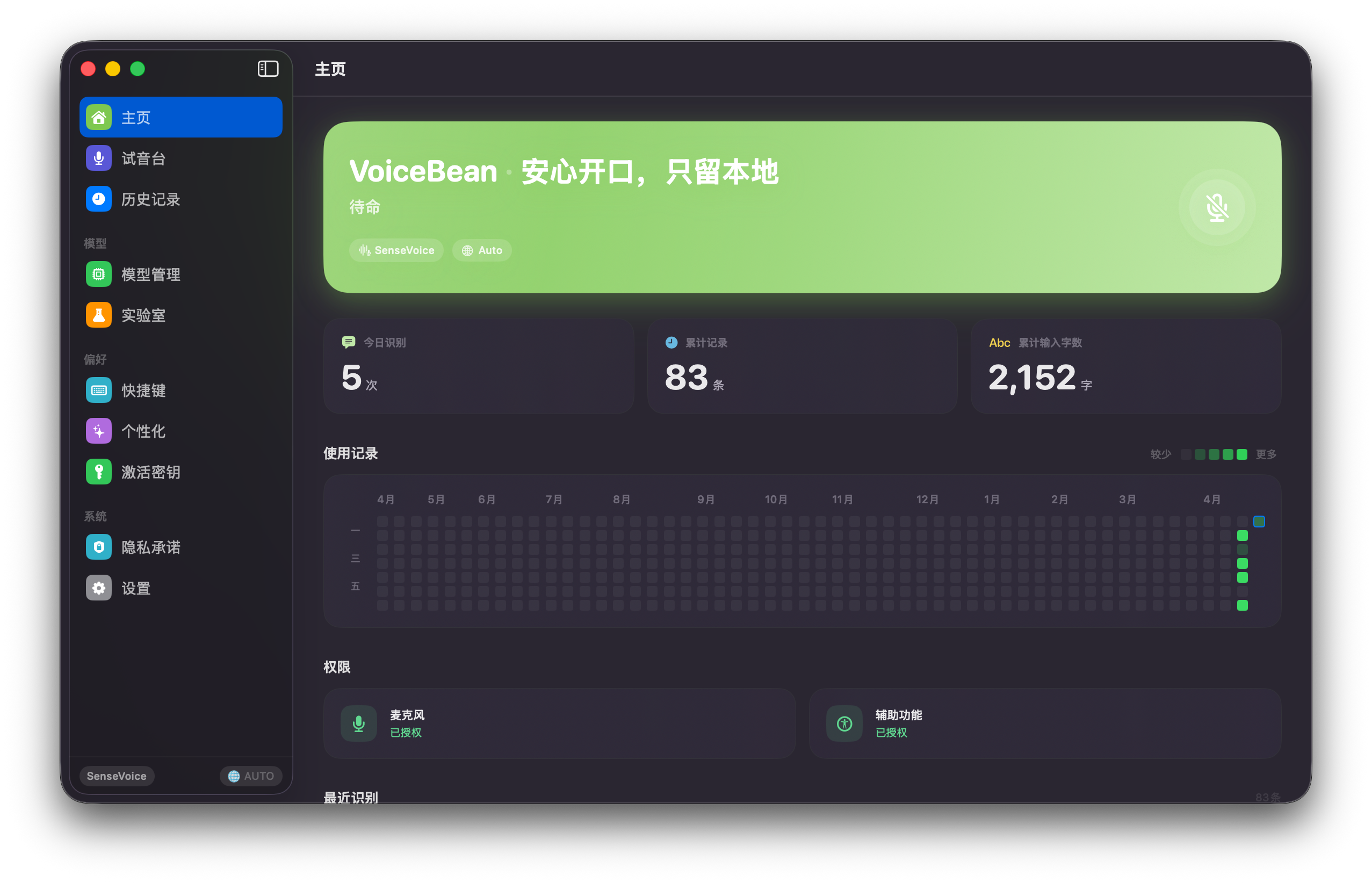Toggle the muted microphone button in banner
Viewport: 1372px width, 883px height.
pos(1217,208)
